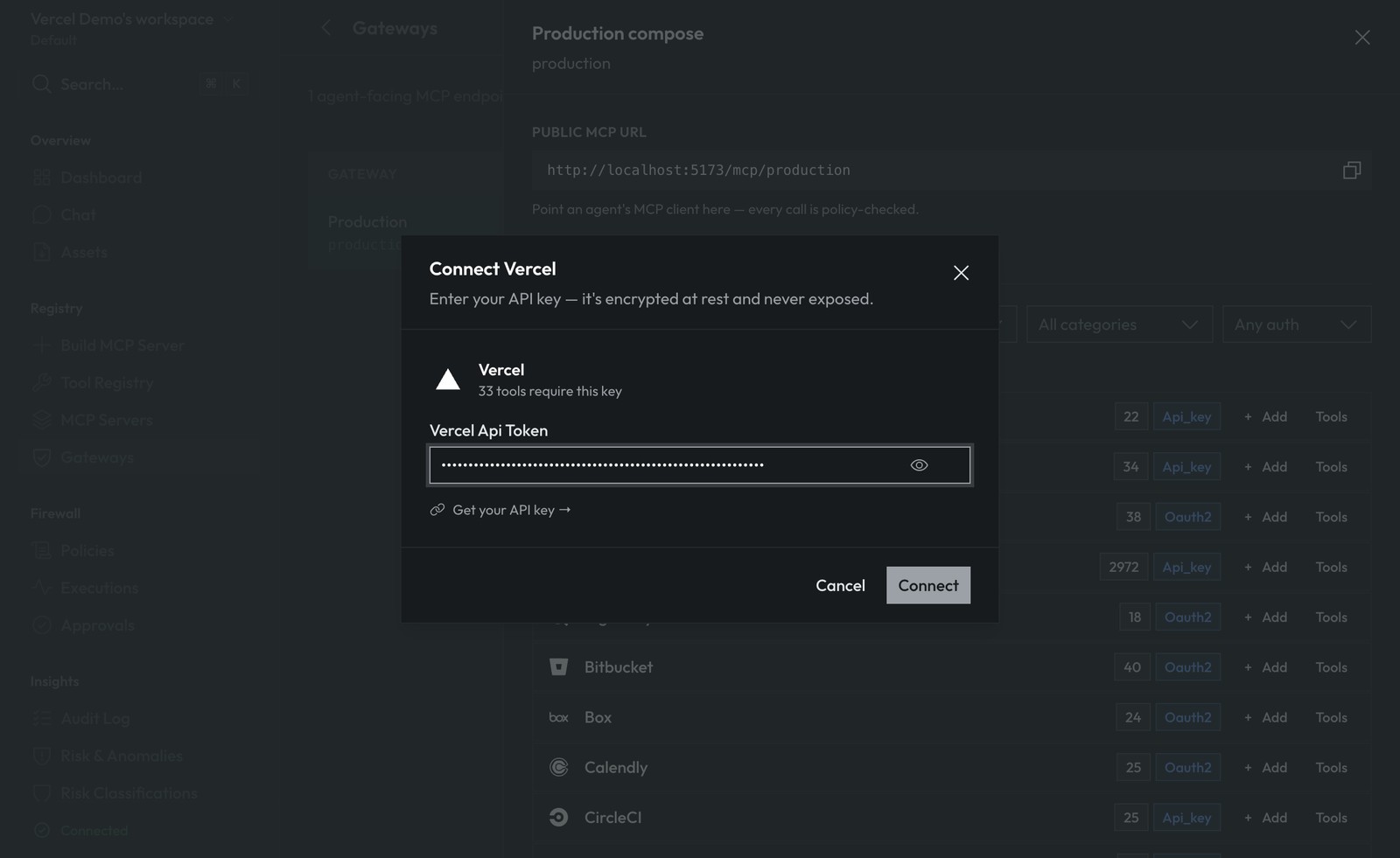
Task: Click the Gateways shield icon
Action: (42, 457)
